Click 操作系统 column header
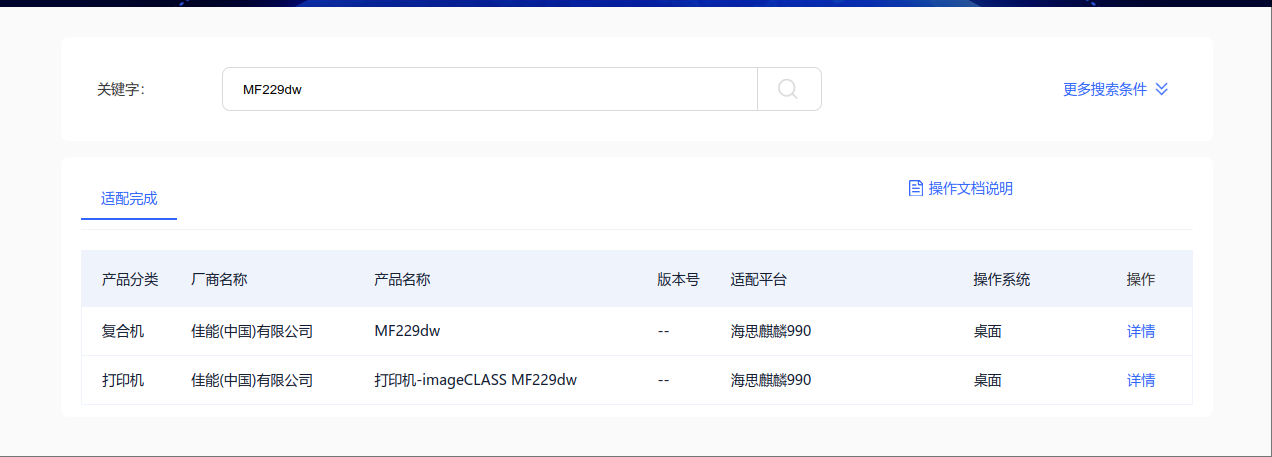This screenshot has height=457, width=1272. (1002, 279)
